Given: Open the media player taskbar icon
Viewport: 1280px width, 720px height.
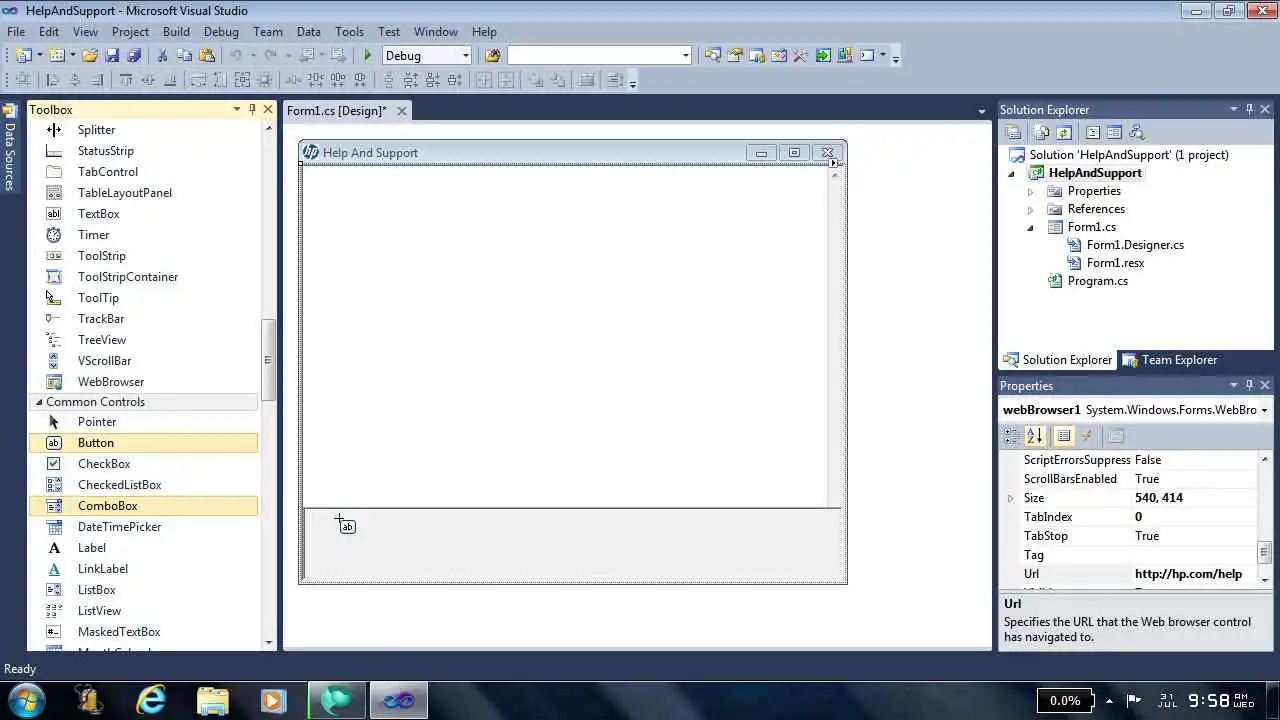Looking at the screenshot, I should coord(273,700).
